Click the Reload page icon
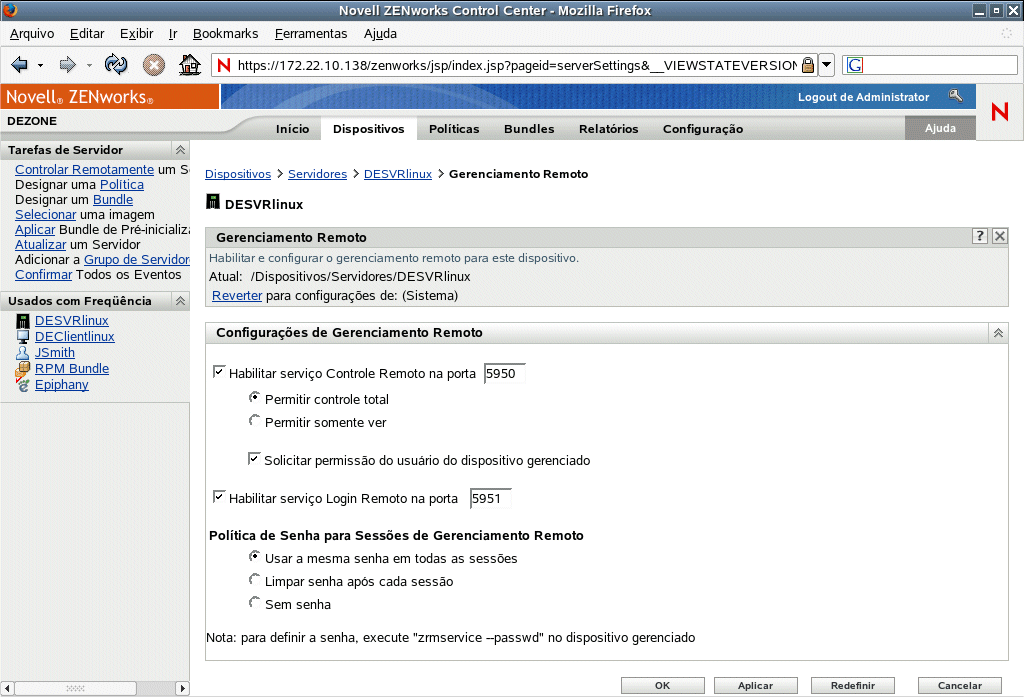This screenshot has height=697, width=1024. [x=116, y=65]
